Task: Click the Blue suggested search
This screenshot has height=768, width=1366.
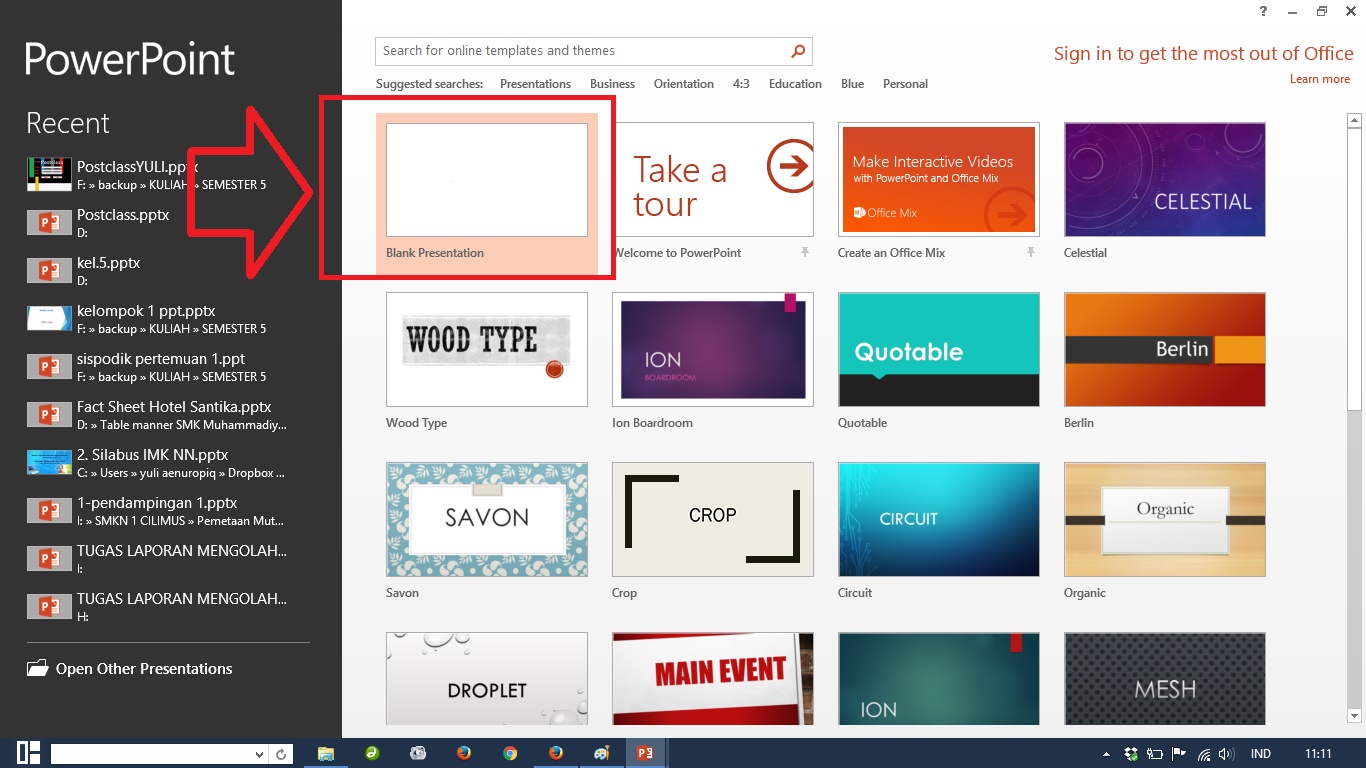Action: [853, 84]
